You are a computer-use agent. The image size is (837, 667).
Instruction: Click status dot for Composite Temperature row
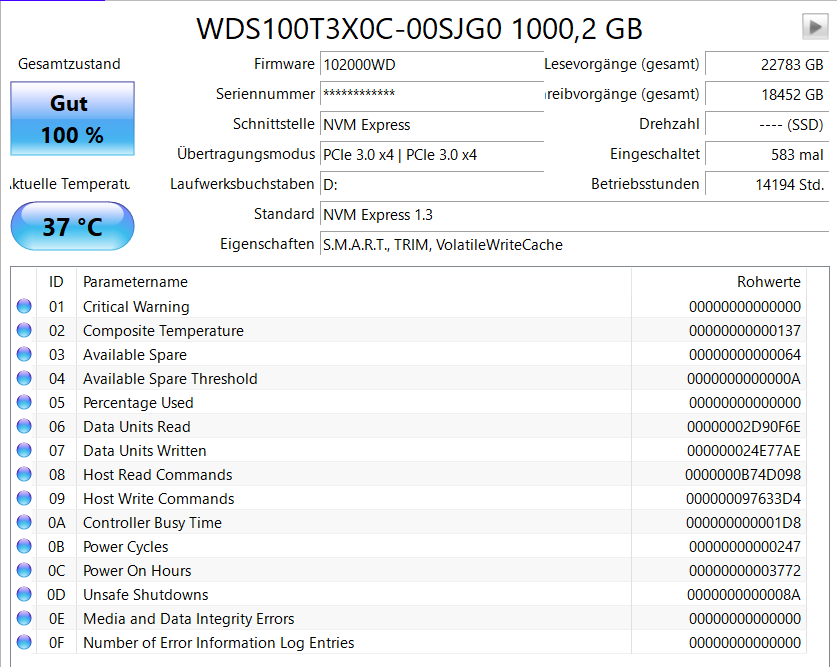click(x=24, y=330)
